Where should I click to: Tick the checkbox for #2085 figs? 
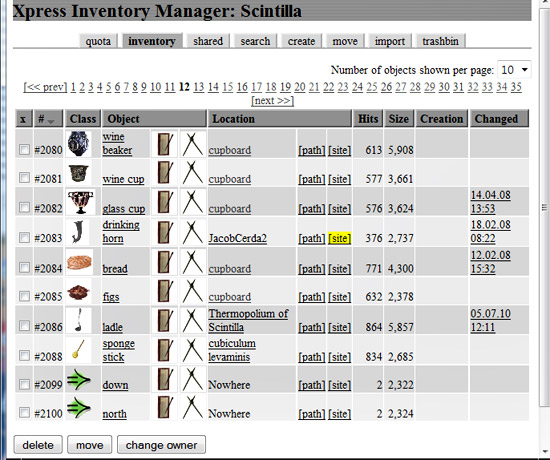coord(24,296)
